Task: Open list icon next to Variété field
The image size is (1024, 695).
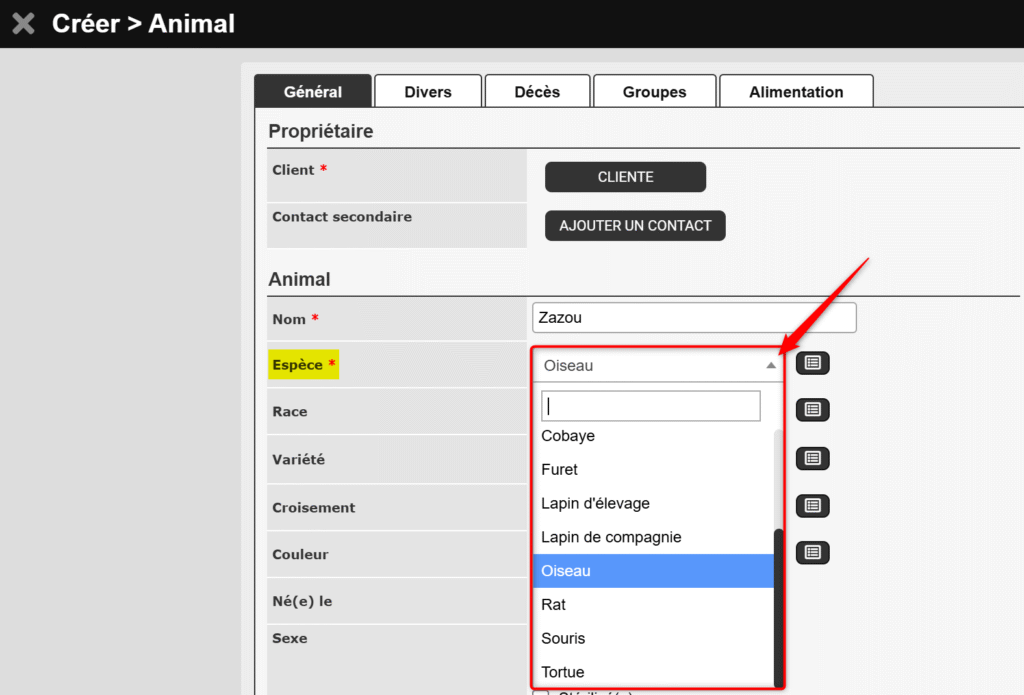Action: coord(812,458)
